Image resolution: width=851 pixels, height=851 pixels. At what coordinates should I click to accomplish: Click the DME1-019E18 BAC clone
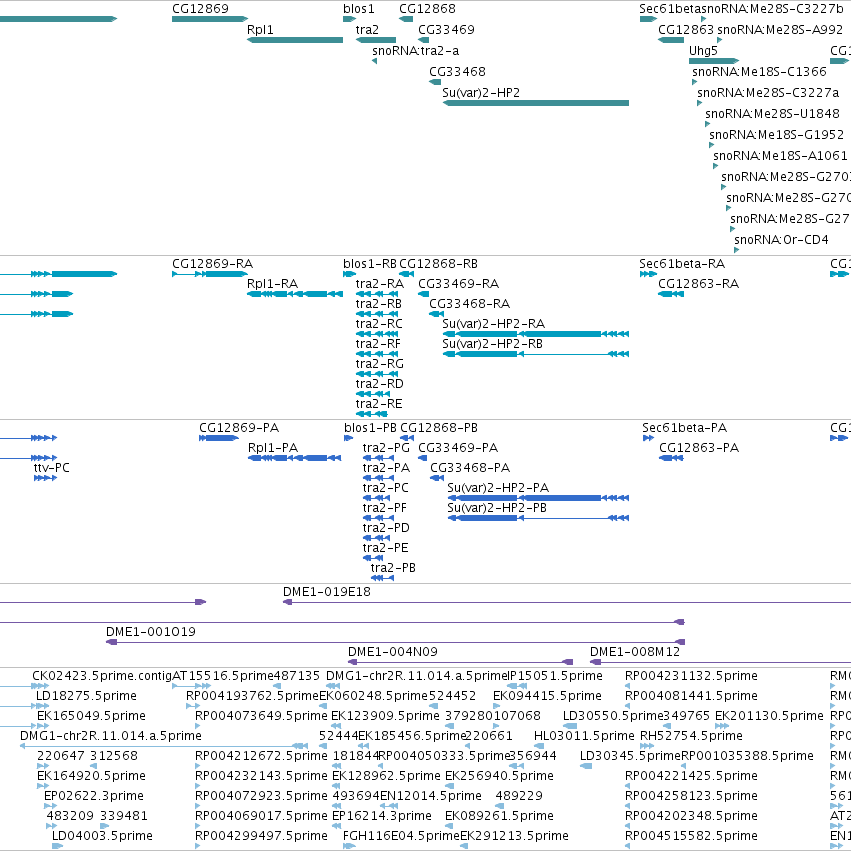coord(567,602)
